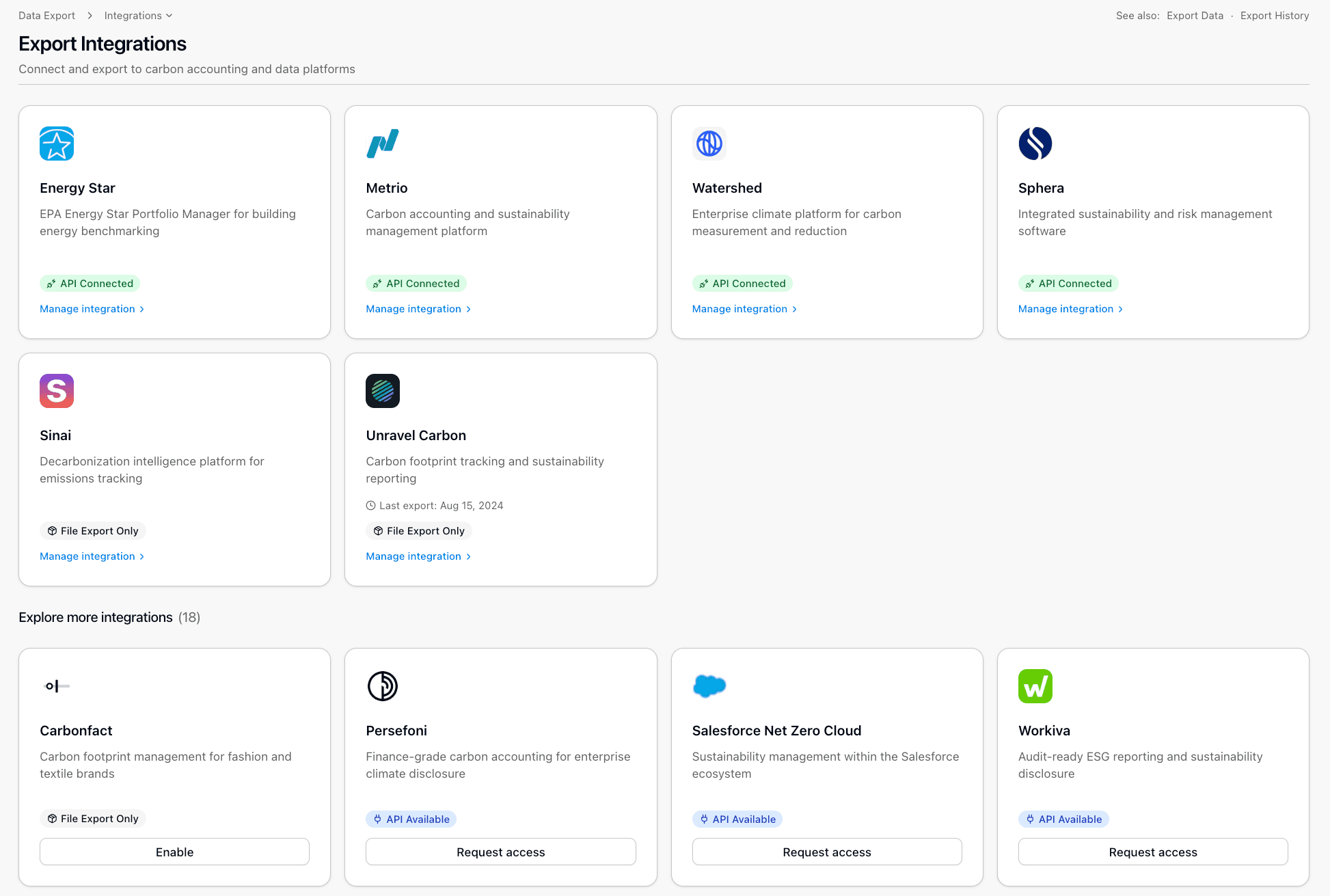Request access to Salesforce Net Zero Cloud
1330x896 pixels.
point(827,852)
